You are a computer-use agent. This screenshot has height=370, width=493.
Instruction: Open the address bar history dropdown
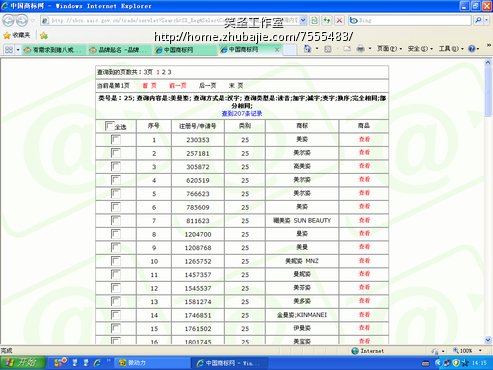coord(303,20)
